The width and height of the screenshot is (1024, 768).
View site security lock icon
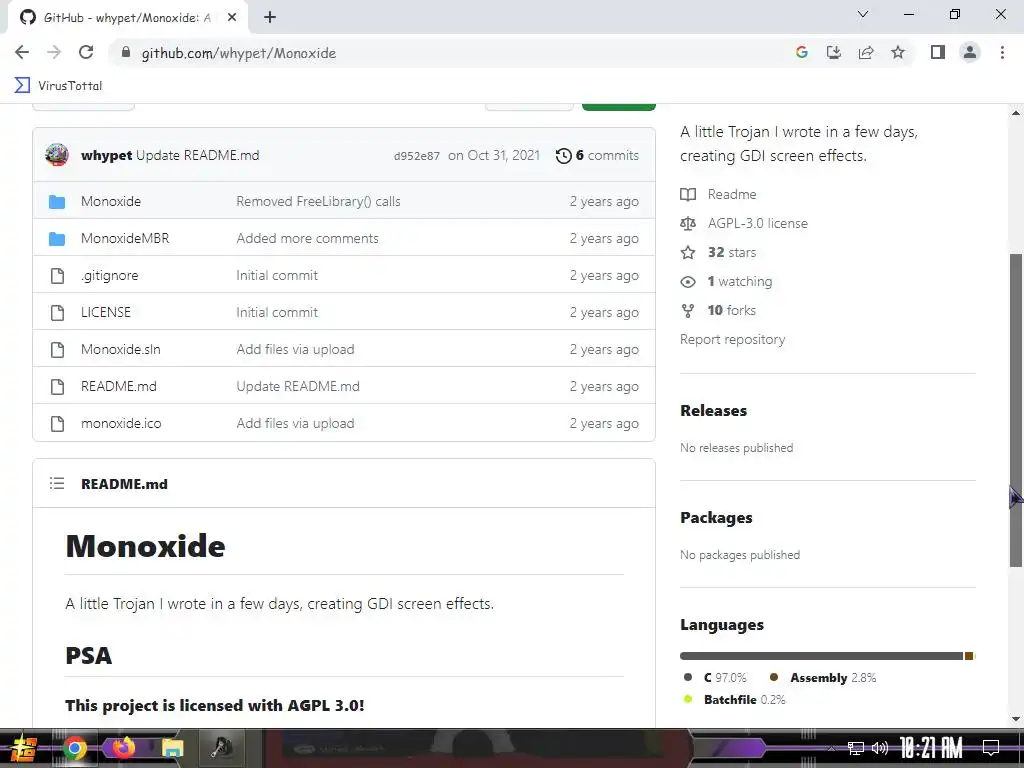click(x=125, y=52)
